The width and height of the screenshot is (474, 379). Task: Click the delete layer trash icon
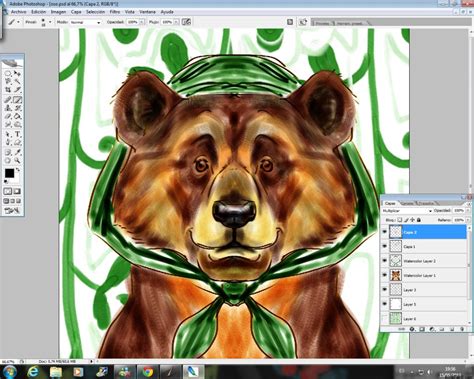[462, 329]
